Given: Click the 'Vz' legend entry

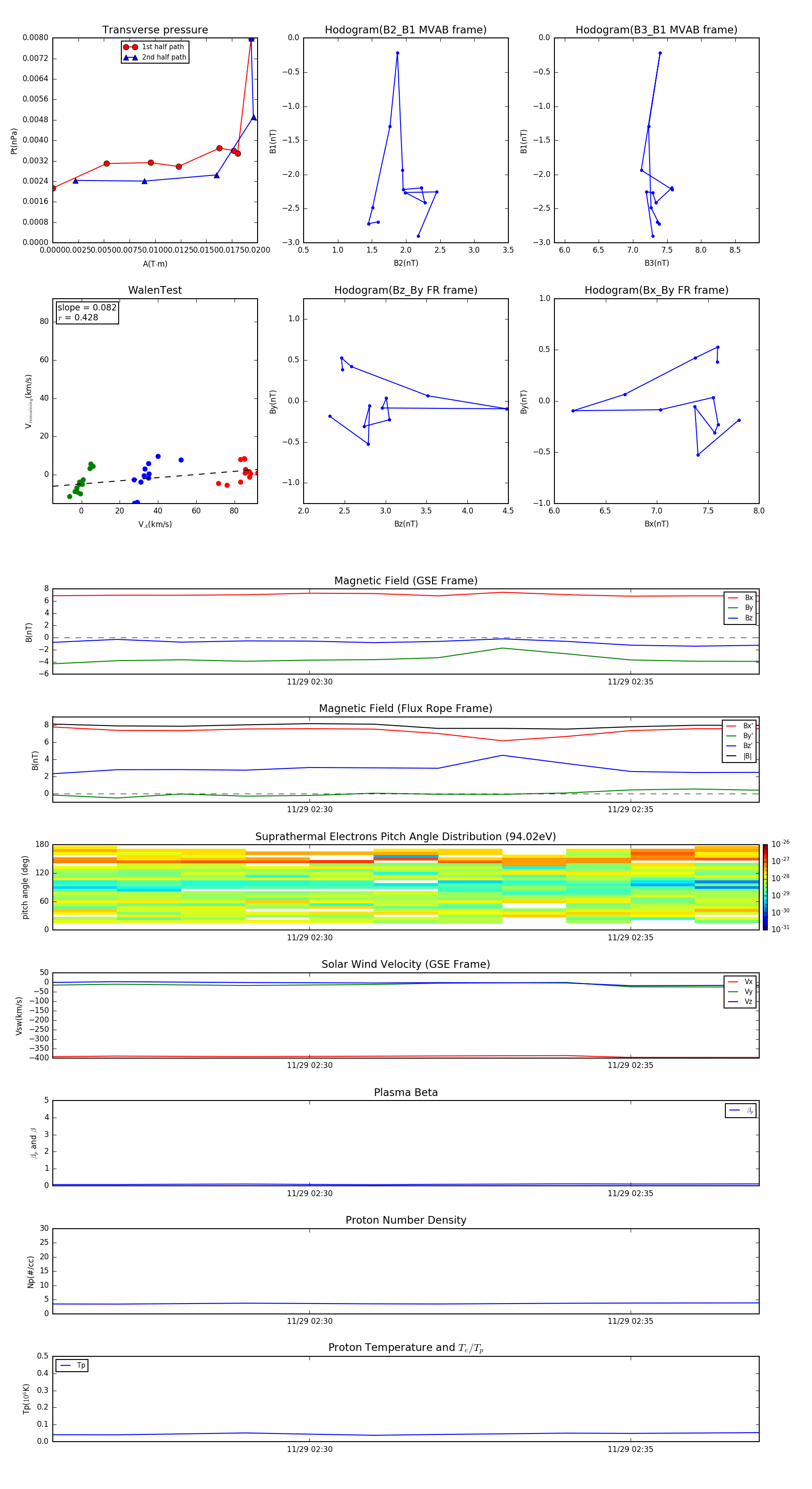Looking at the screenshot, I should [740, 1002].
